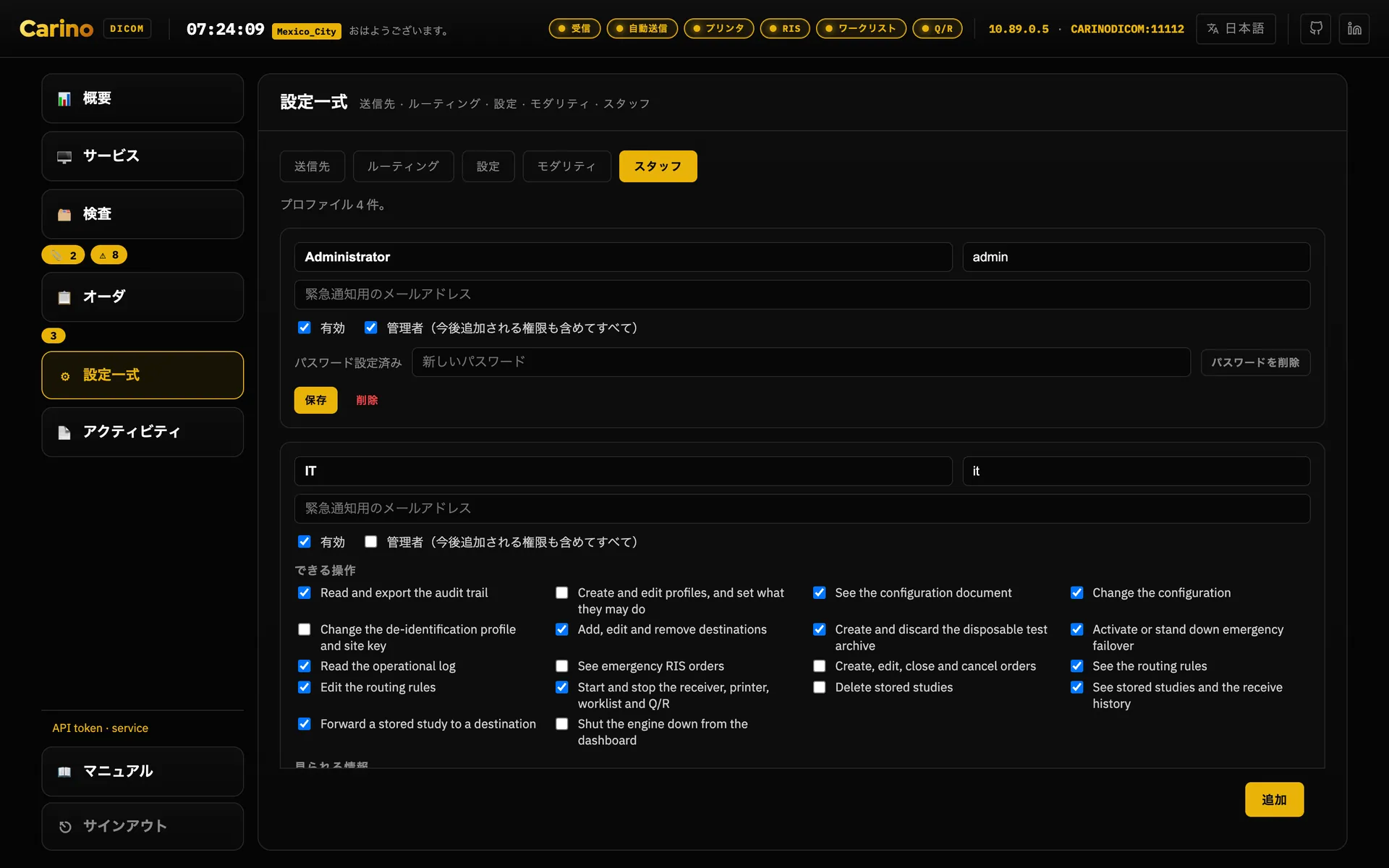Switch to the ルーティング tab

tap(403, 166)
